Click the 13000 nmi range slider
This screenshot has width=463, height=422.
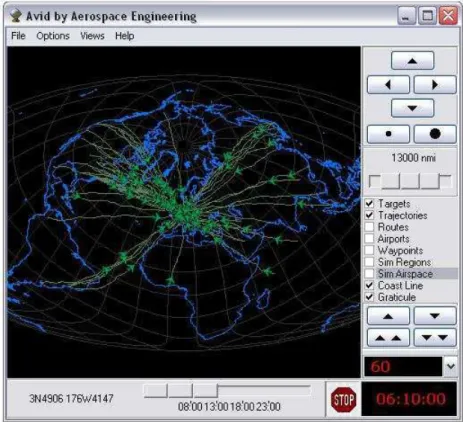point(410,181)
